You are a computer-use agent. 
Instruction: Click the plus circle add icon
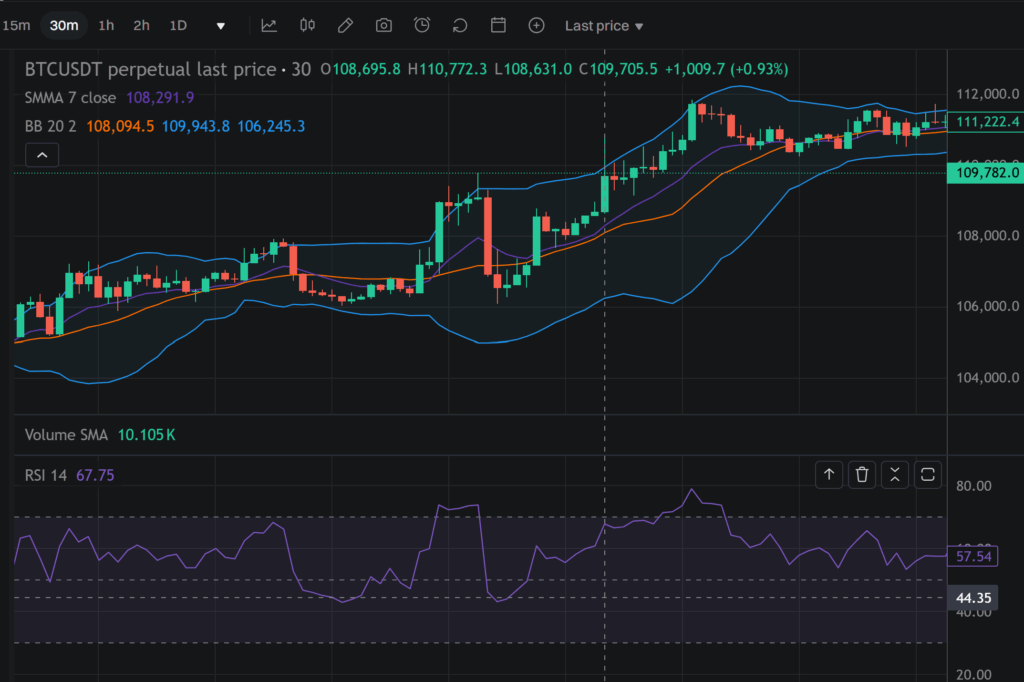point(536,26)
